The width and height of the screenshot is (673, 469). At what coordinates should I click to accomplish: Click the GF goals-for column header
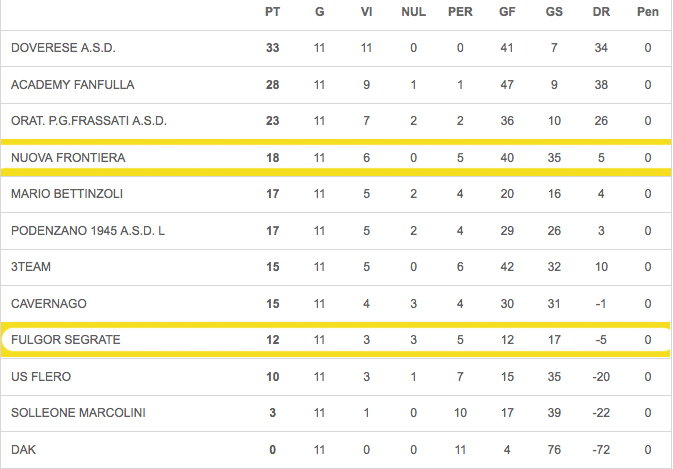pos(507,12)
